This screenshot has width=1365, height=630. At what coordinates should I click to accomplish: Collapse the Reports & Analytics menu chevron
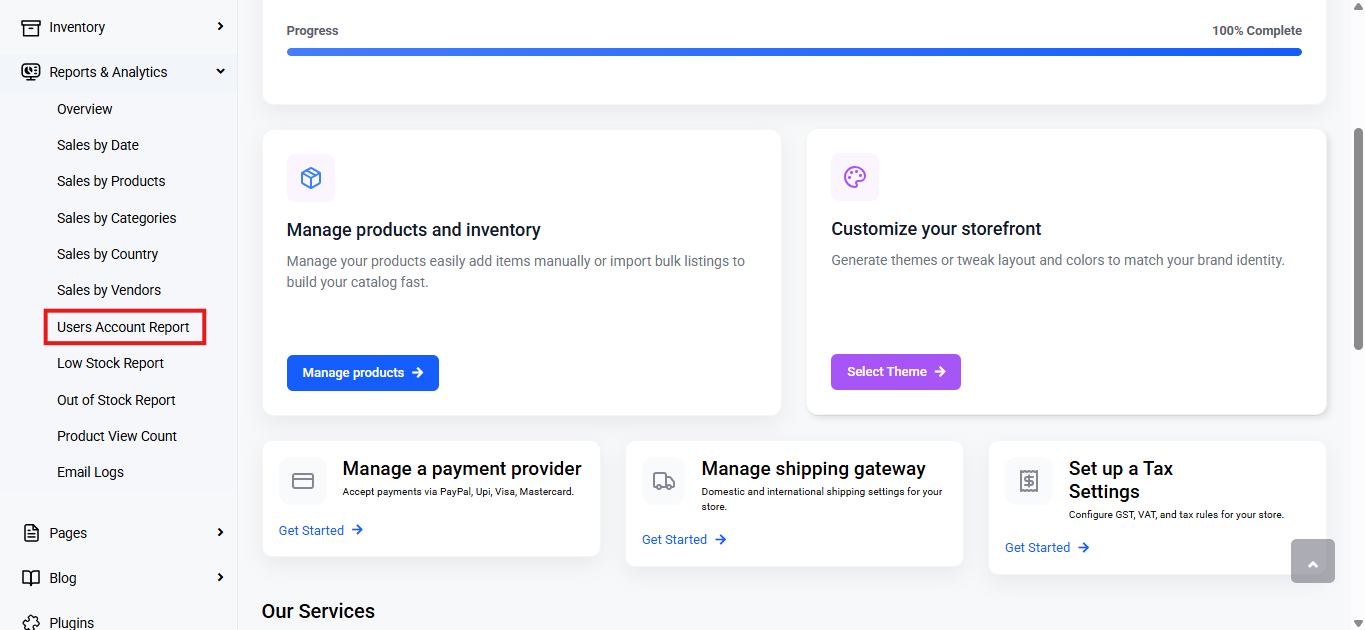[221, 71]
